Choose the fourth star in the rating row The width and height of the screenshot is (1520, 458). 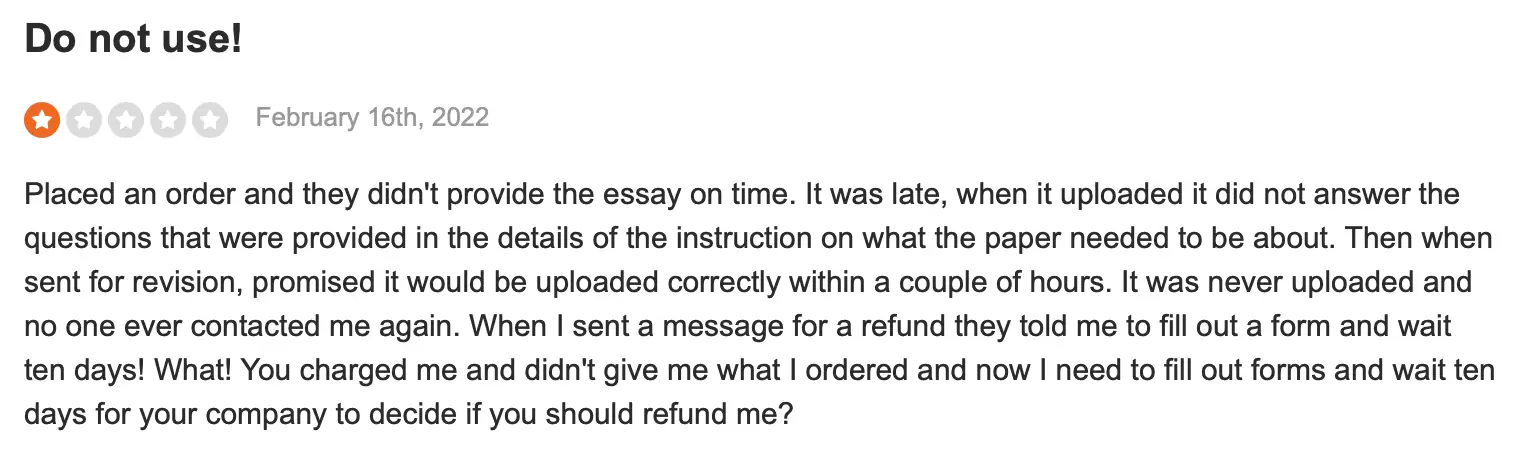click(x=168, y=120)
